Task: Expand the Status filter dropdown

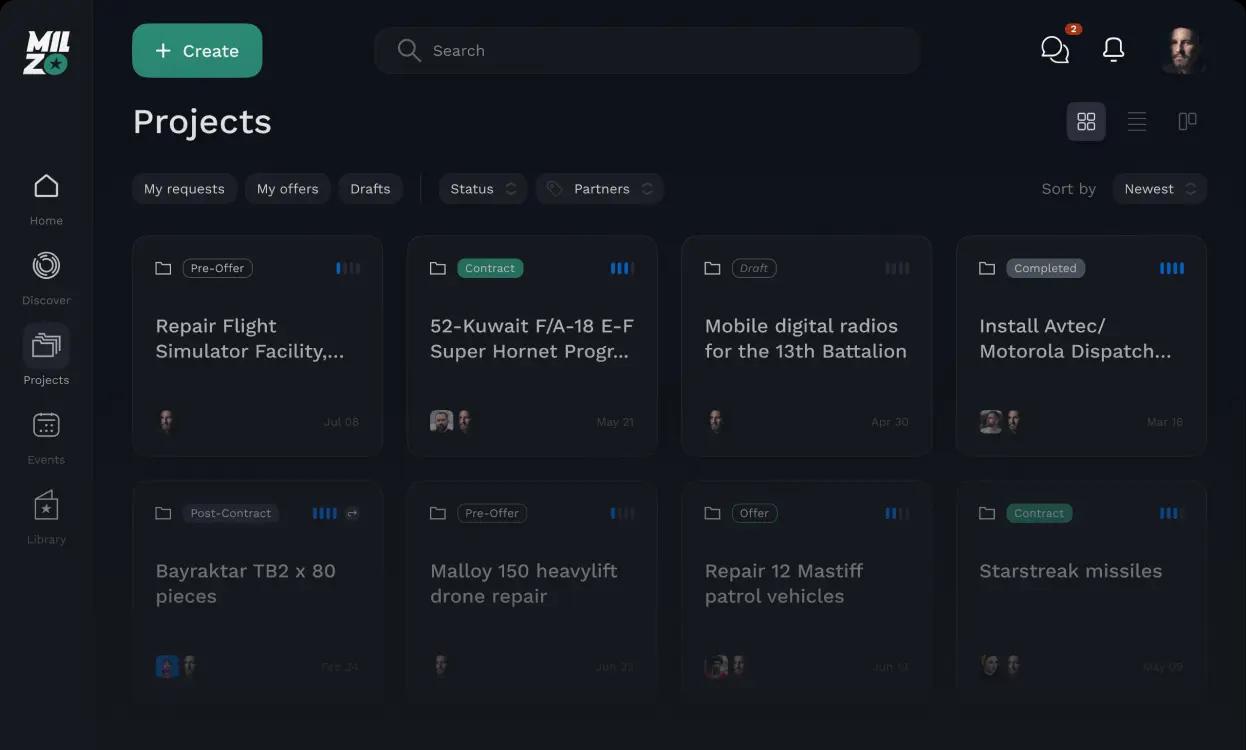Action: click(483, 189)
